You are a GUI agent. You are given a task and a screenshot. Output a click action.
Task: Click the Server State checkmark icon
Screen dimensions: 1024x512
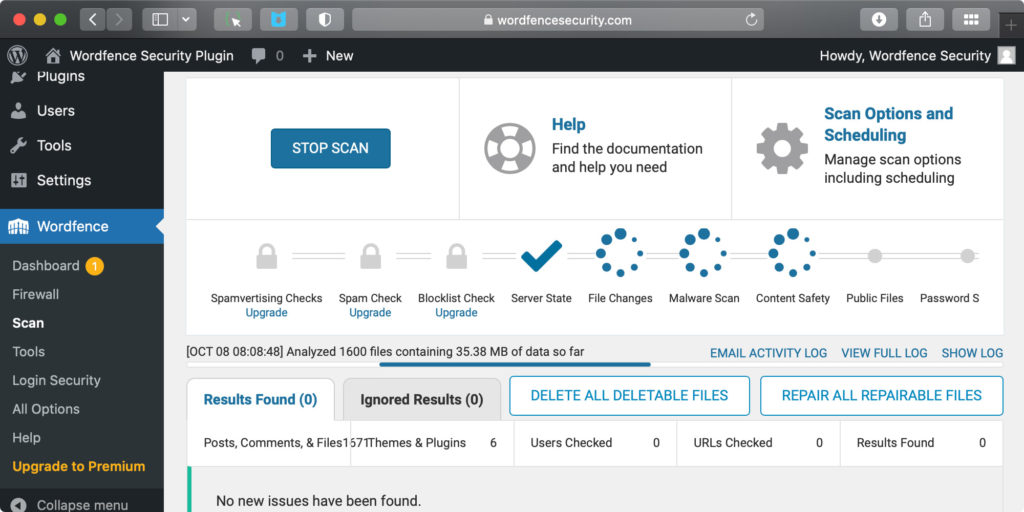[x=541, y=255]
